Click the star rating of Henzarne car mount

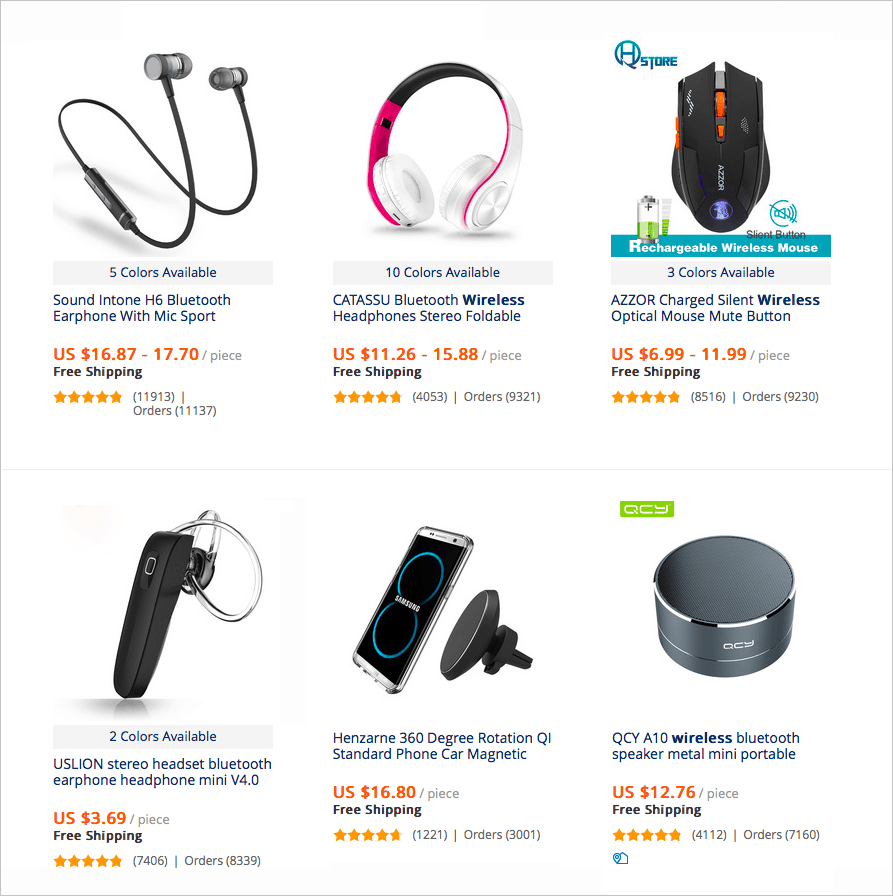tap(368, 835)
